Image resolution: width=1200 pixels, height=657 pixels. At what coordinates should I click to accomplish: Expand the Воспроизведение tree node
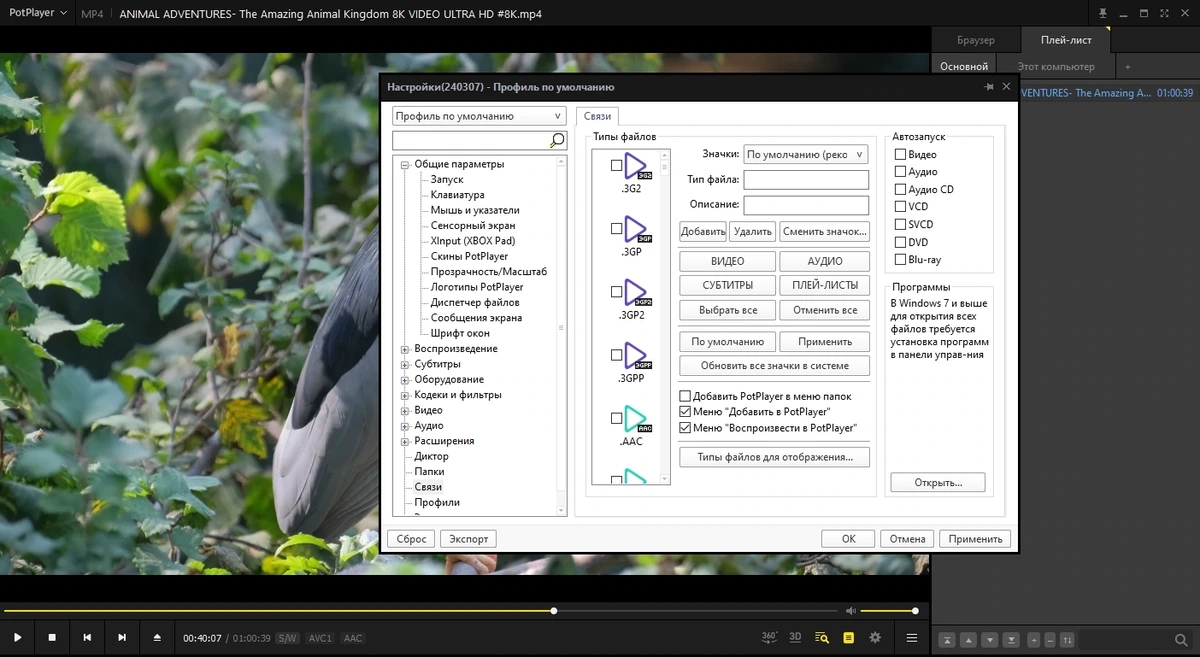click(x=405, y=349)
